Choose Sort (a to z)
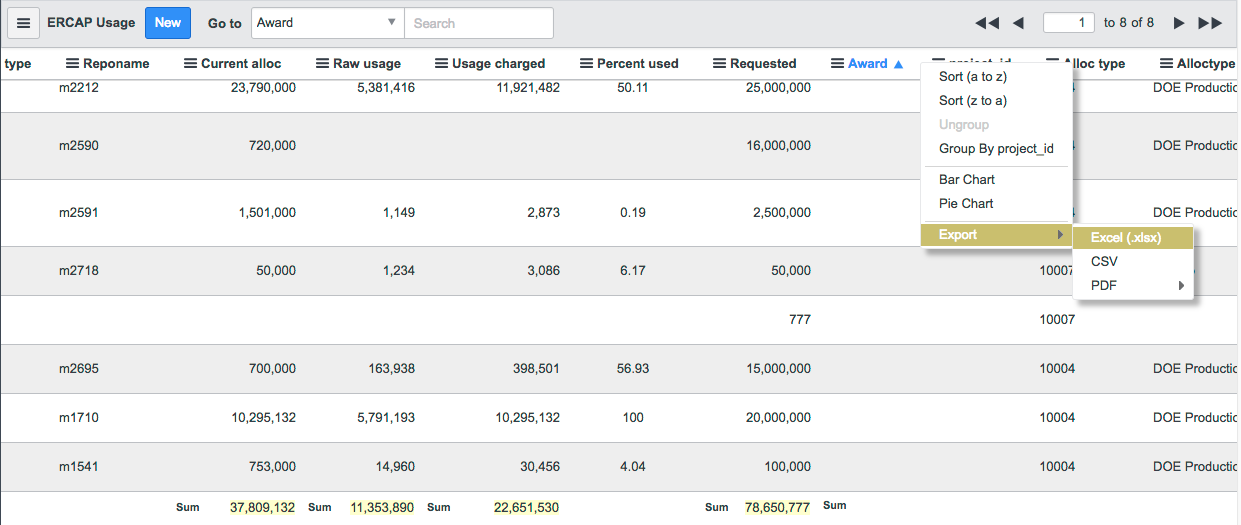This screenshot has width=1241, height=525. (x=972, y=77)
